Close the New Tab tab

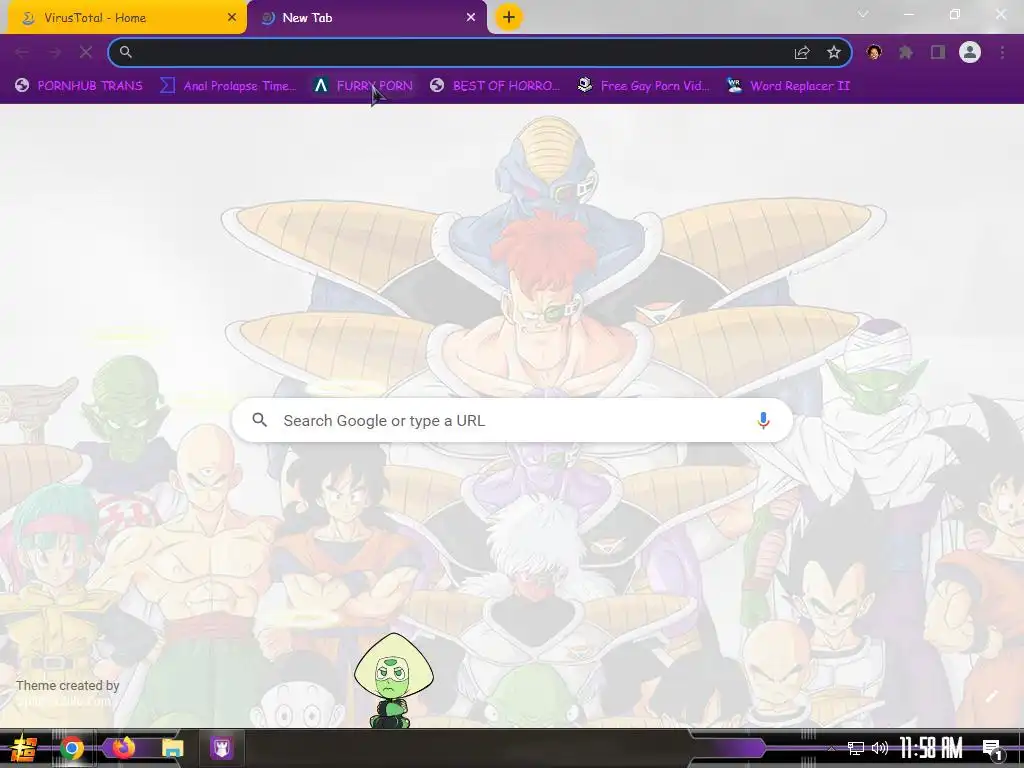pyautogui.click(x=471, y=18)
